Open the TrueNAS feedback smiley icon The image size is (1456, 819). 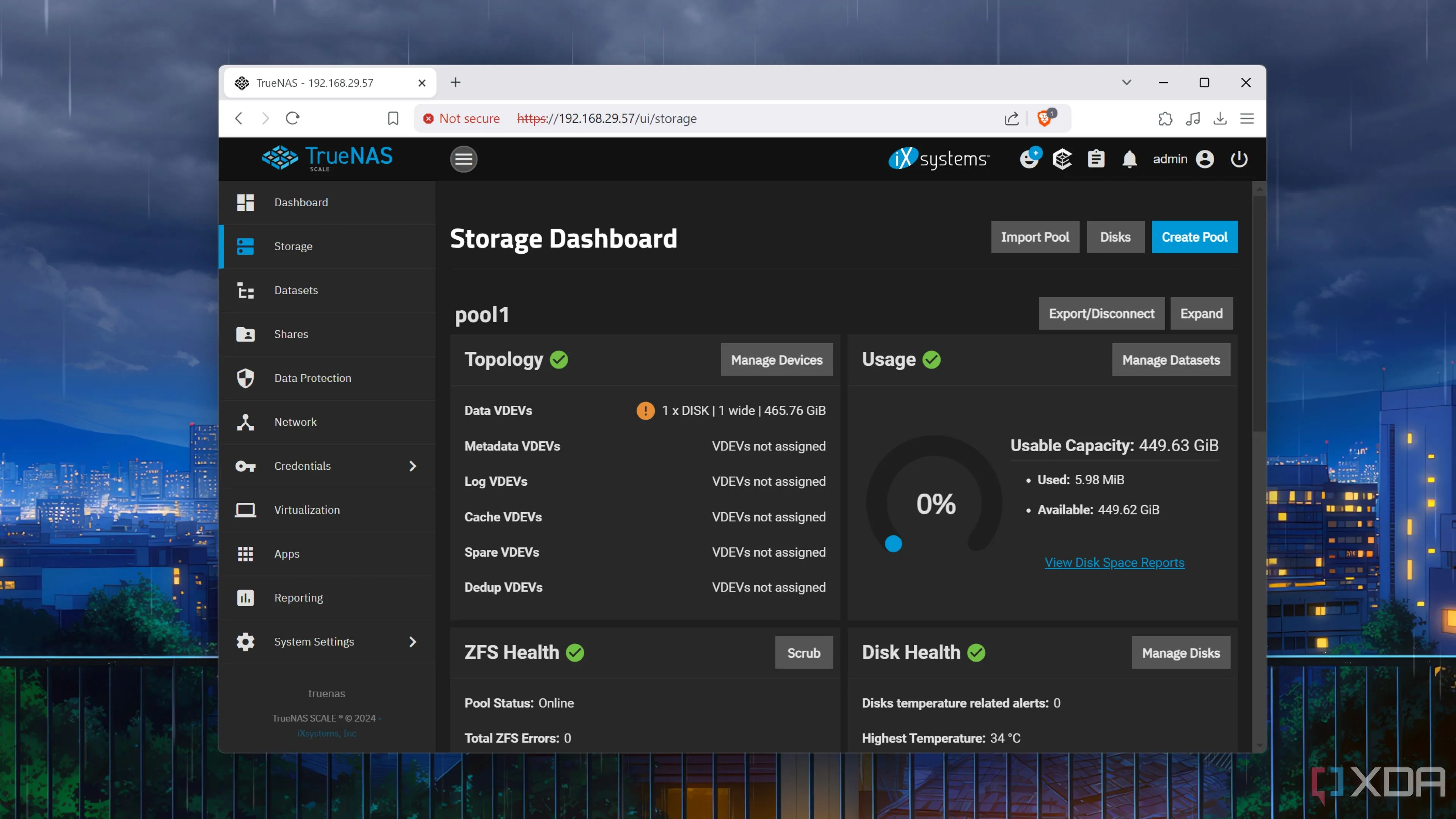1030,158
